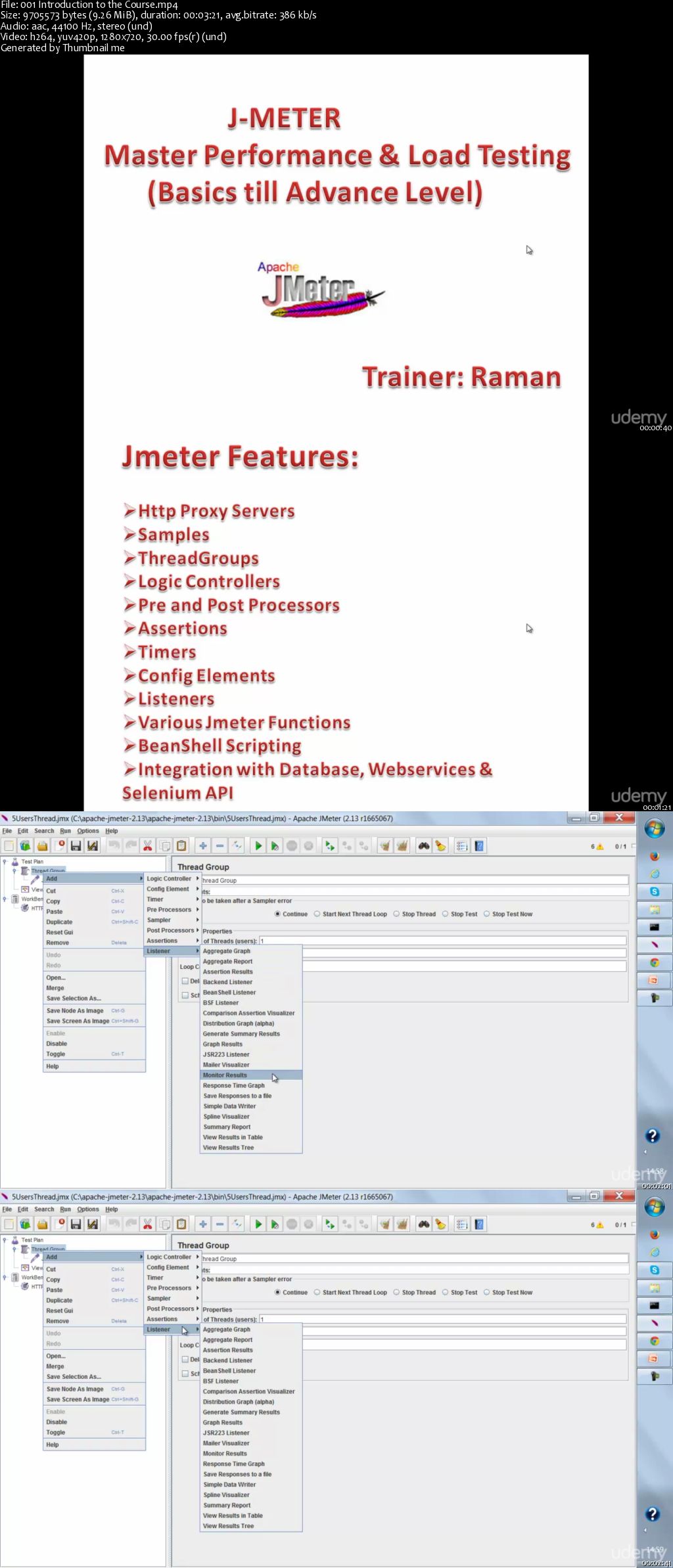
Task: Choose Save Node As Image, lower window context menu
Action: [x=93, y=1389]
